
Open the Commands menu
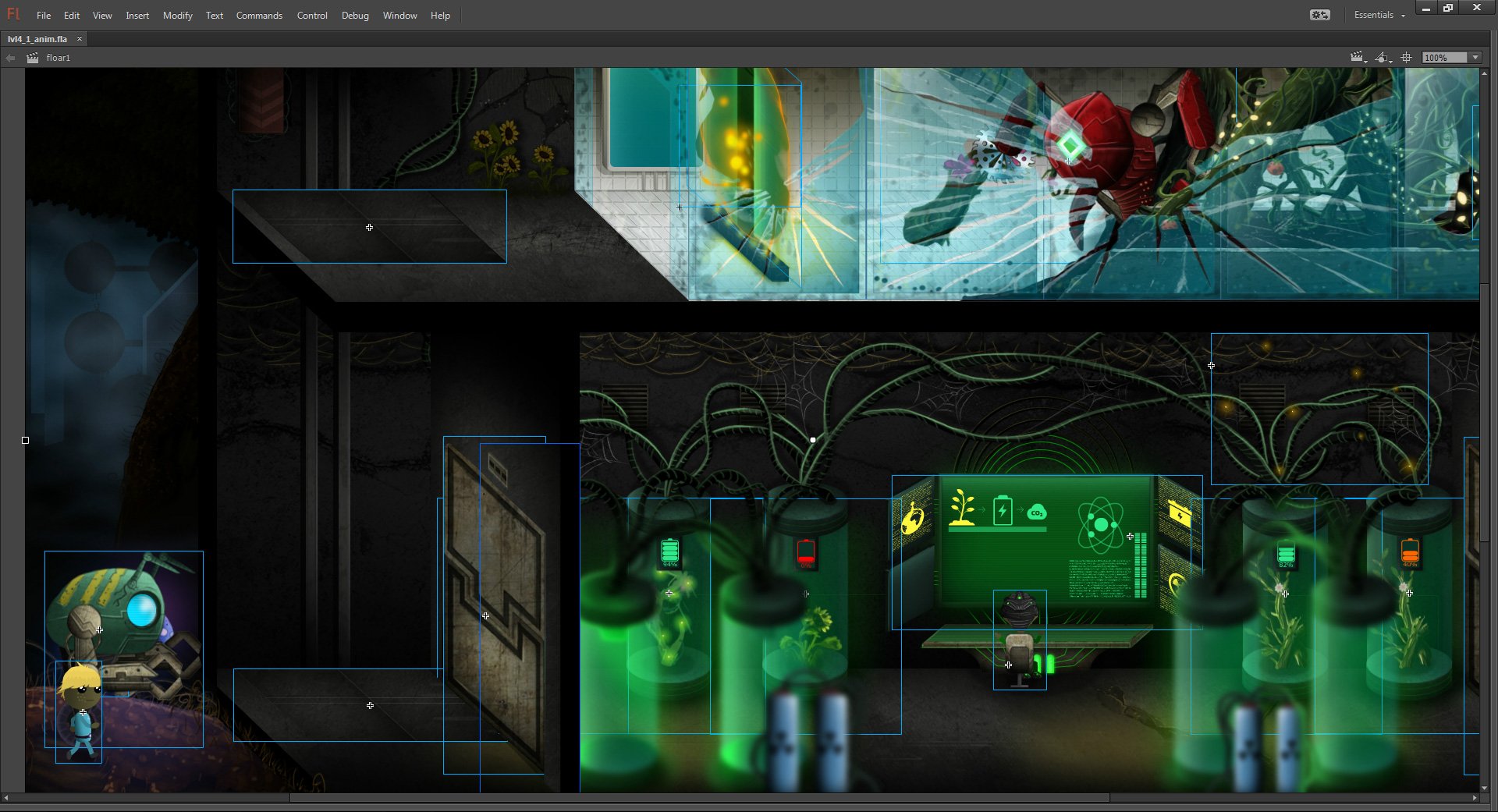point(259,16)
